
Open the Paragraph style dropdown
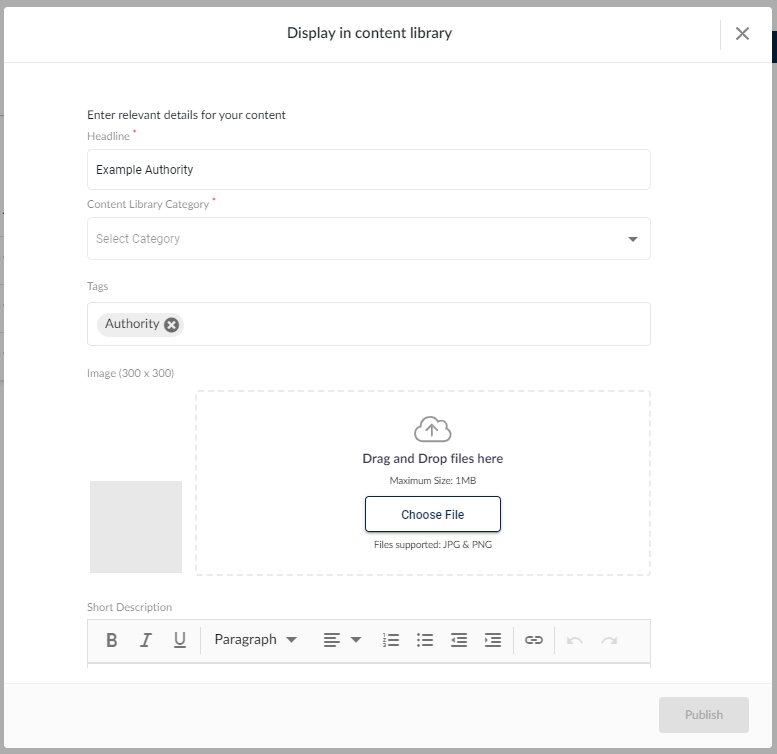[x=255, y=640]
